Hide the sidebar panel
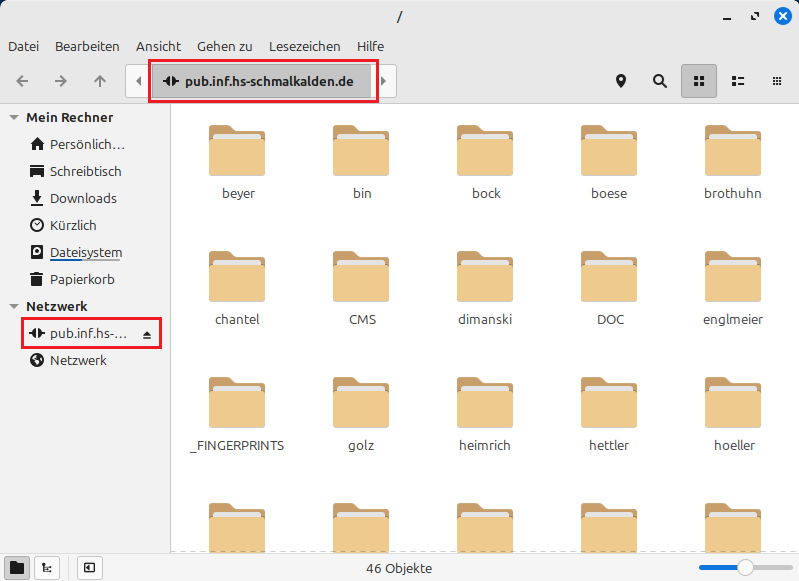 (x=89, y=567)
